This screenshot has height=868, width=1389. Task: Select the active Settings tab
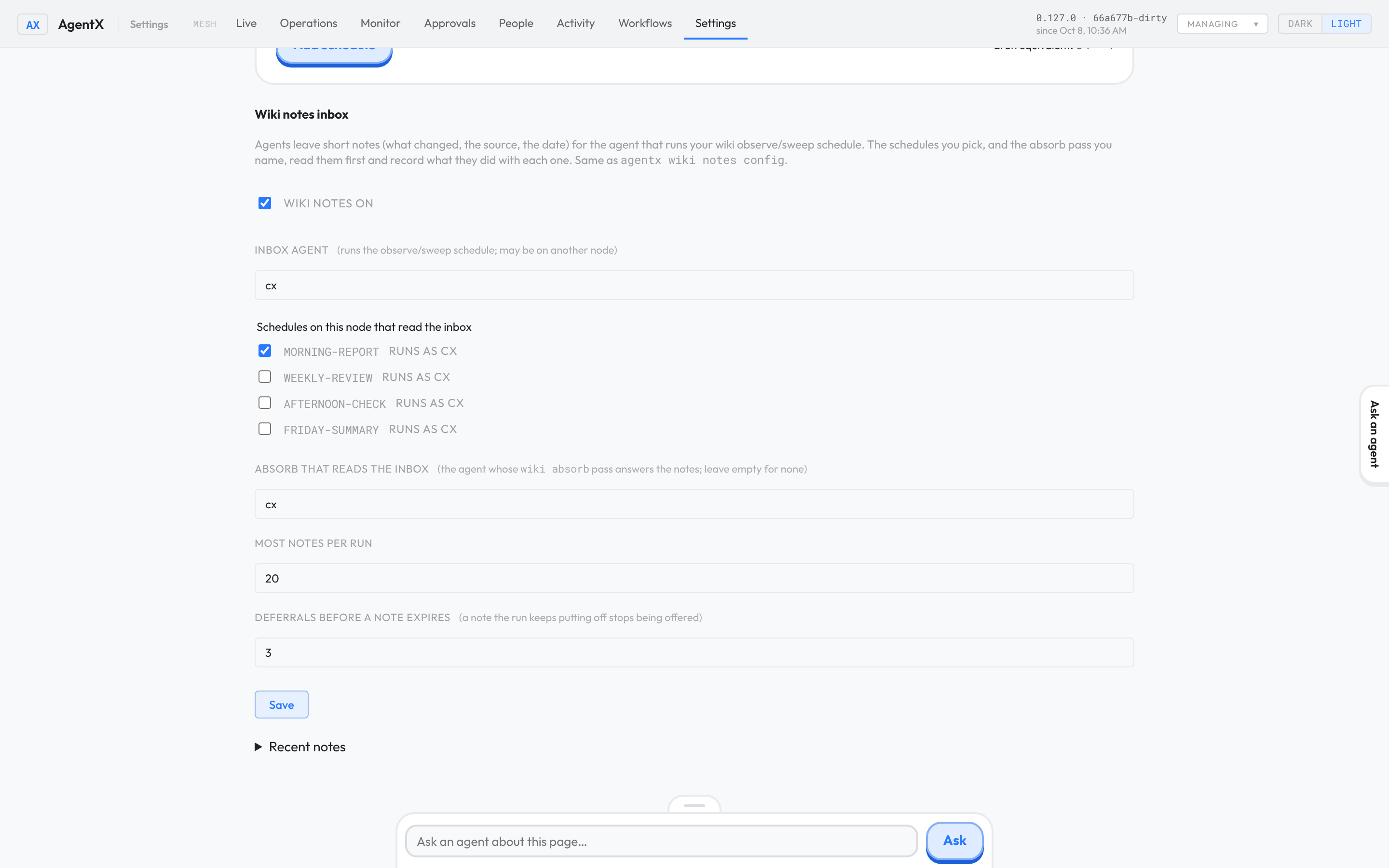715,24
